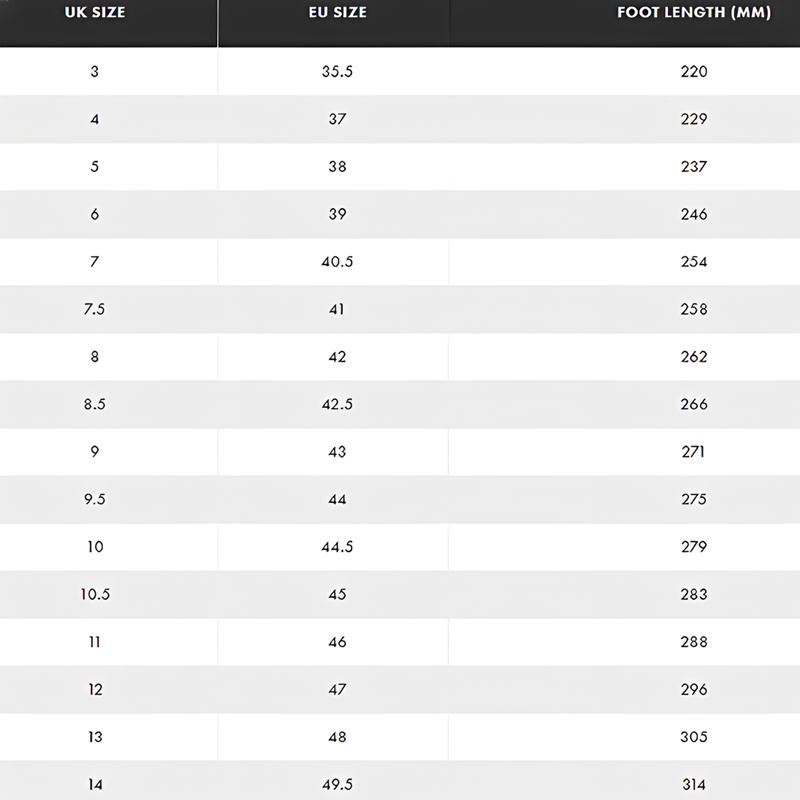Screen dimensions: 800x800
Task: Select UK size 3 cell
Action: click(95, 71)
